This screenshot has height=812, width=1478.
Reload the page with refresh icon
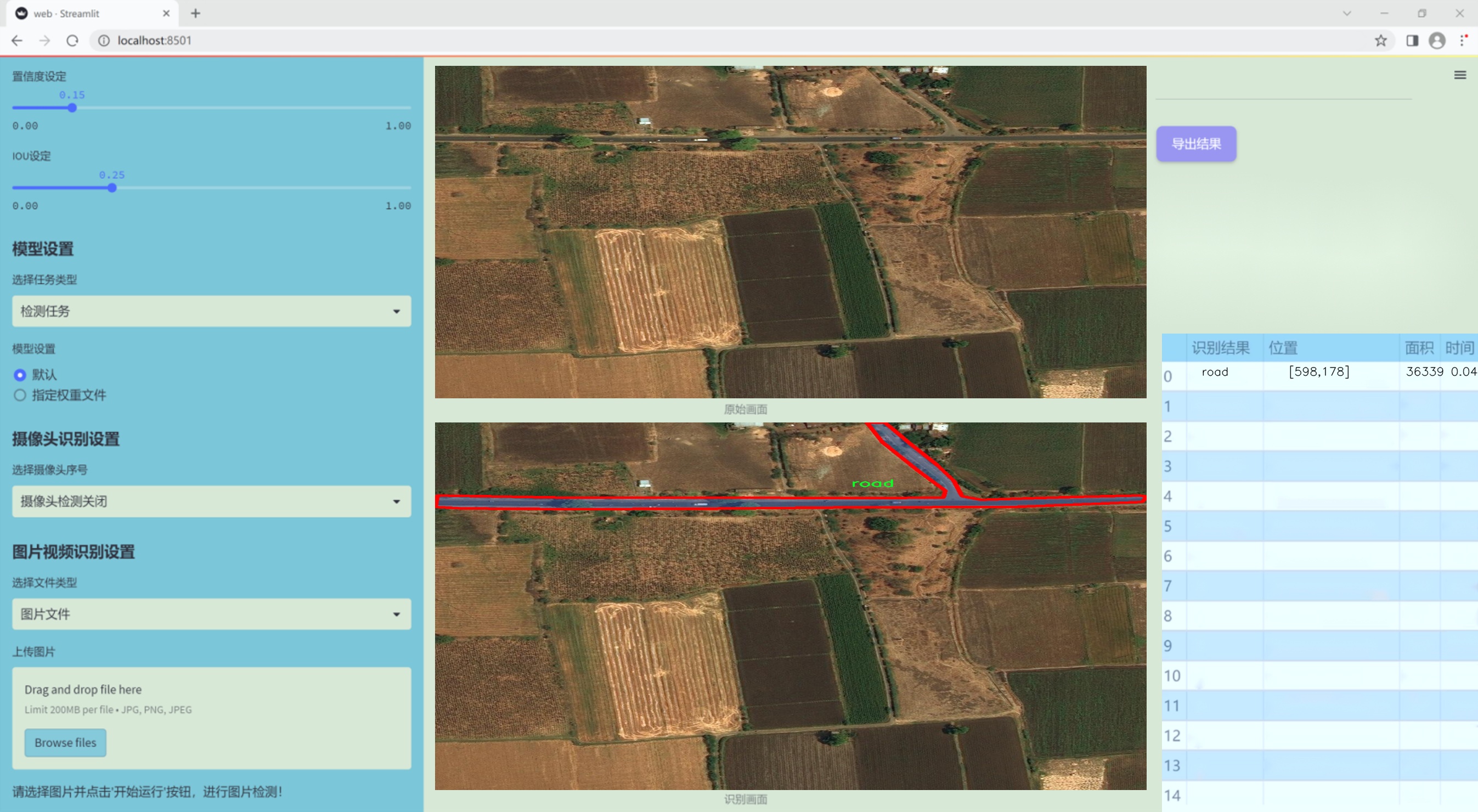[72, 41]
